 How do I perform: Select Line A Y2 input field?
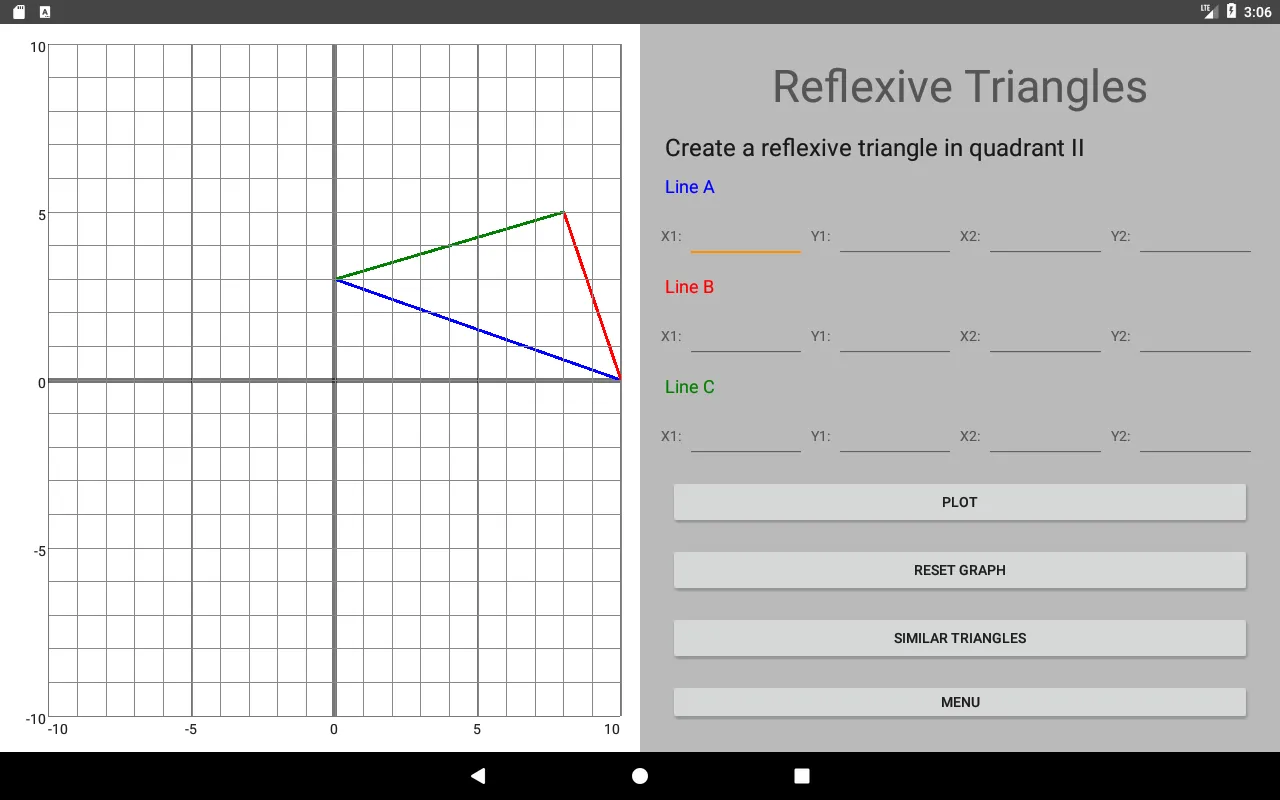(x=1195, y=236)
